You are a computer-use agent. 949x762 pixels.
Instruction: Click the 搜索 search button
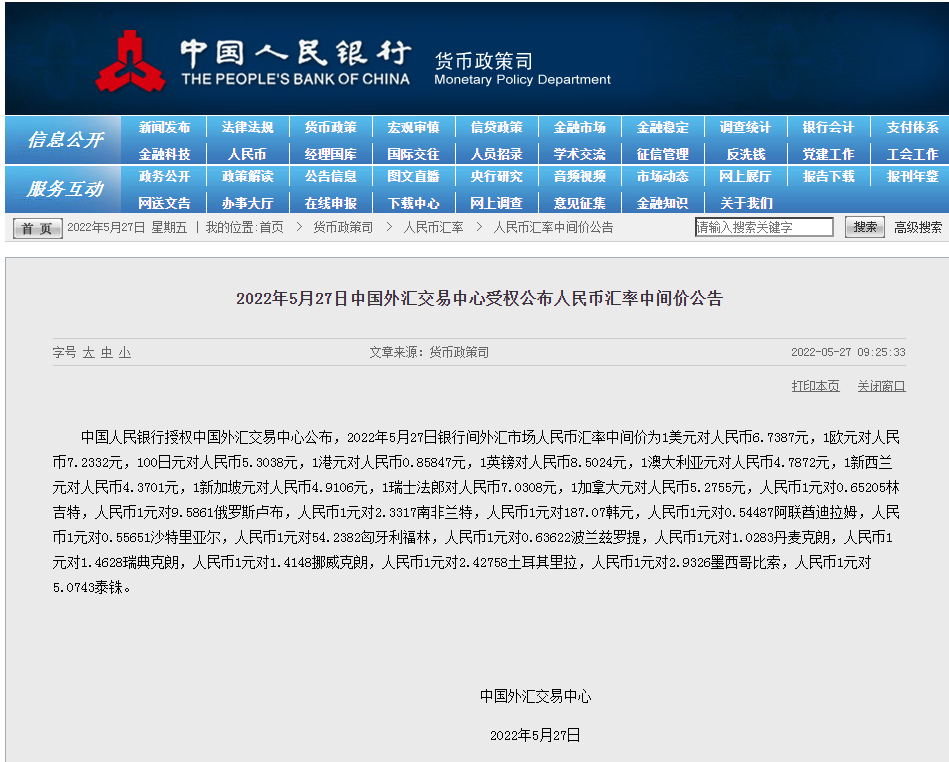click(x=864, y=227)
